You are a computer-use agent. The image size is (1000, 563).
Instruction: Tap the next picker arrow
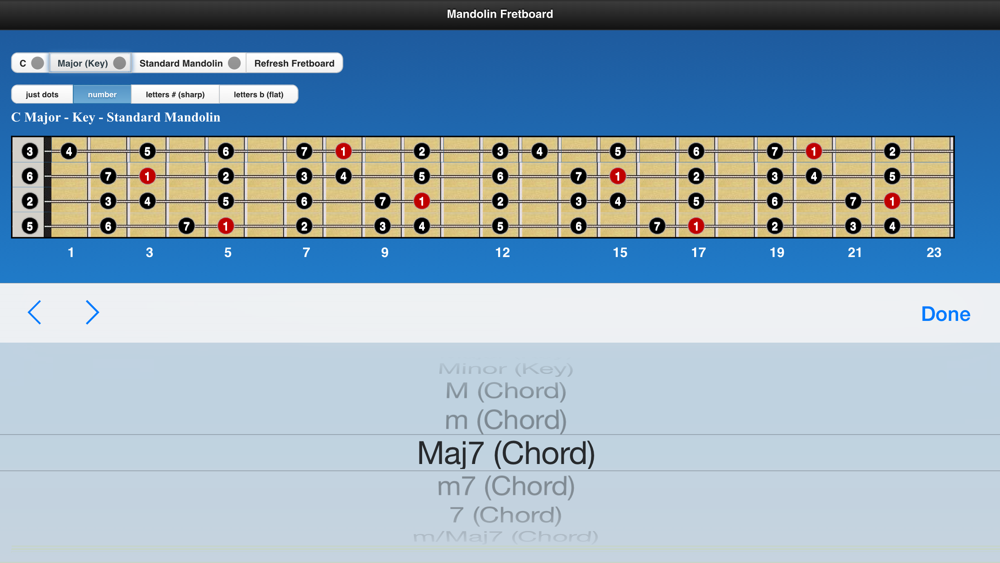click(x=92, y=312)
